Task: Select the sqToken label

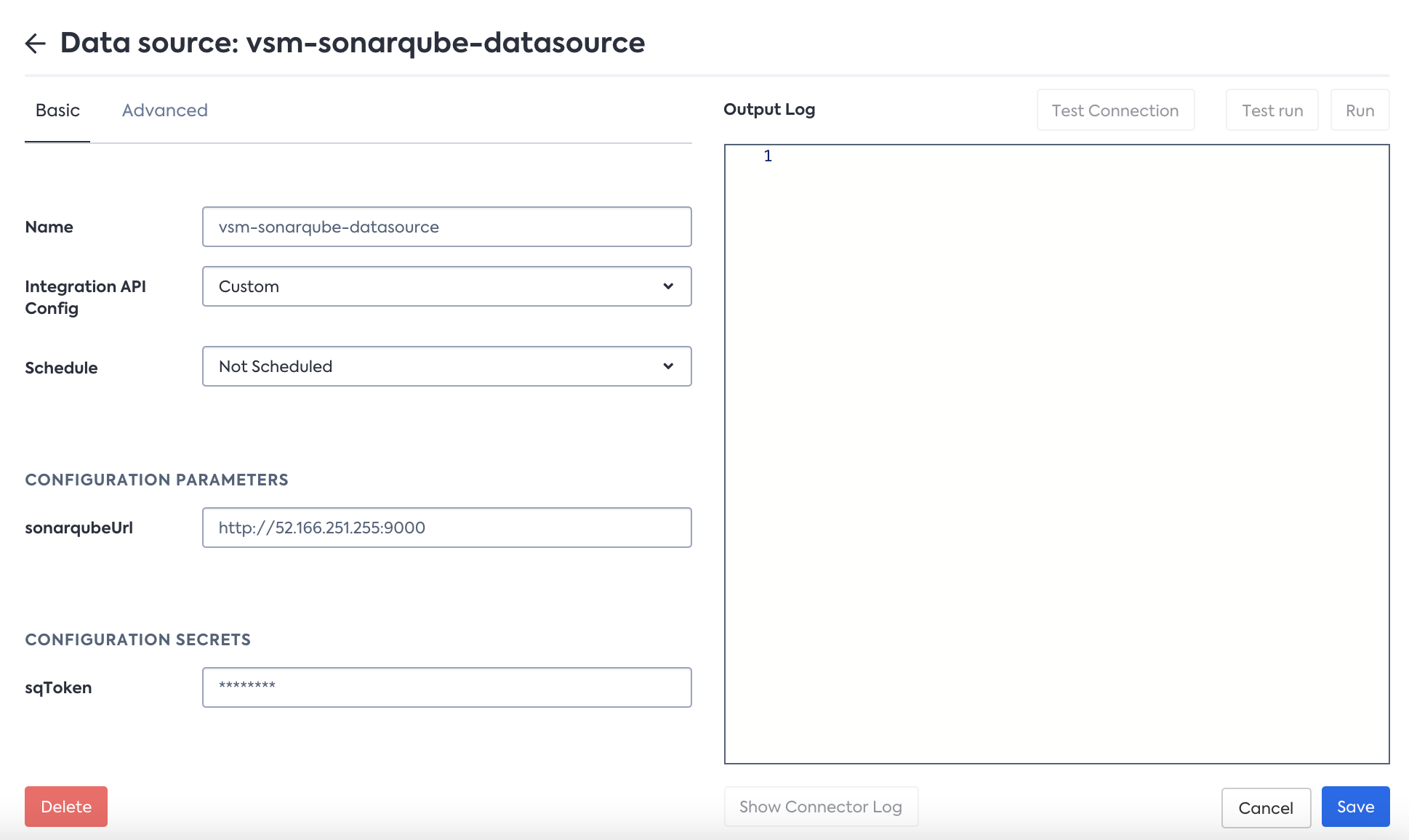Action: pyautogui.click(x=58, y=687)
